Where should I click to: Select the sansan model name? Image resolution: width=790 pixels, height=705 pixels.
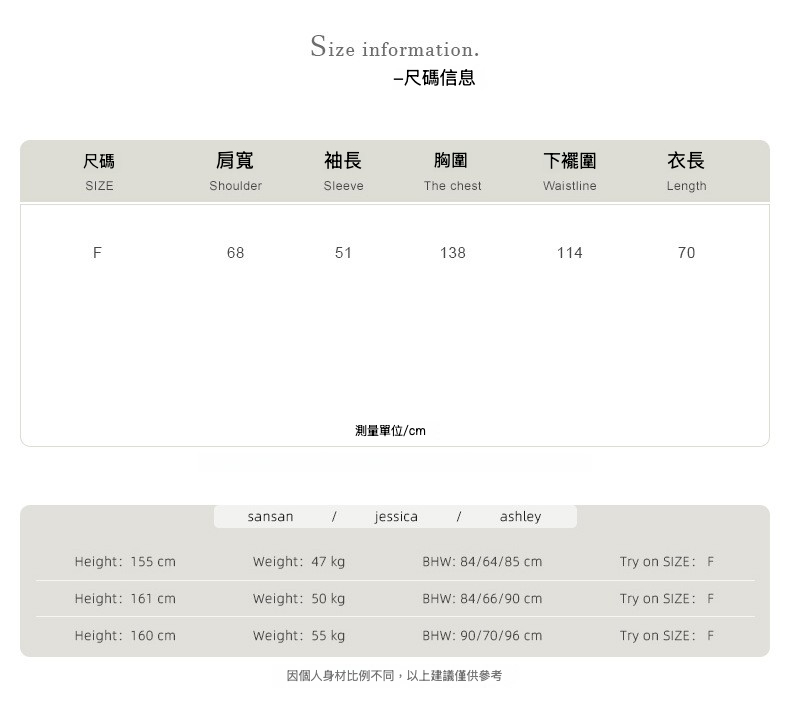pos(270,517)
